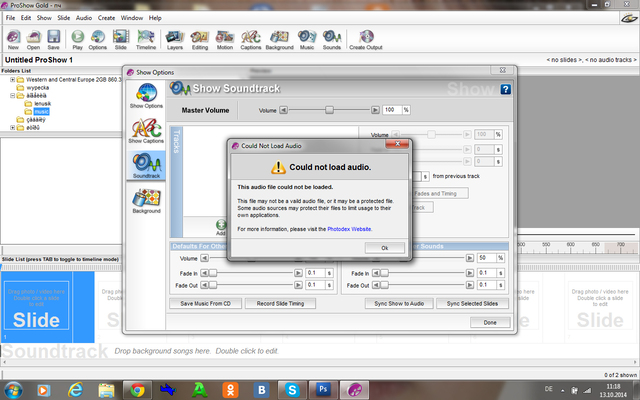Open Skype from taskbar
The width and height of the screenshot is (640, 400).
(x=292, y=390)
